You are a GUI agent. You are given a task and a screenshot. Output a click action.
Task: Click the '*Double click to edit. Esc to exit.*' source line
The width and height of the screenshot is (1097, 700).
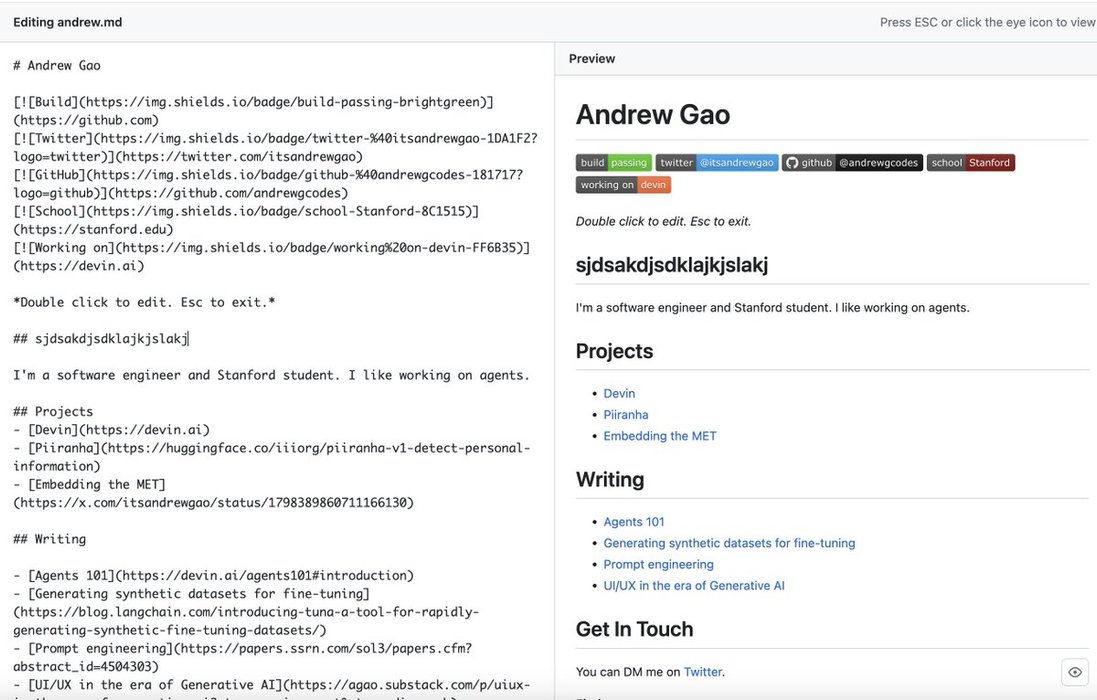coord(144,303)
